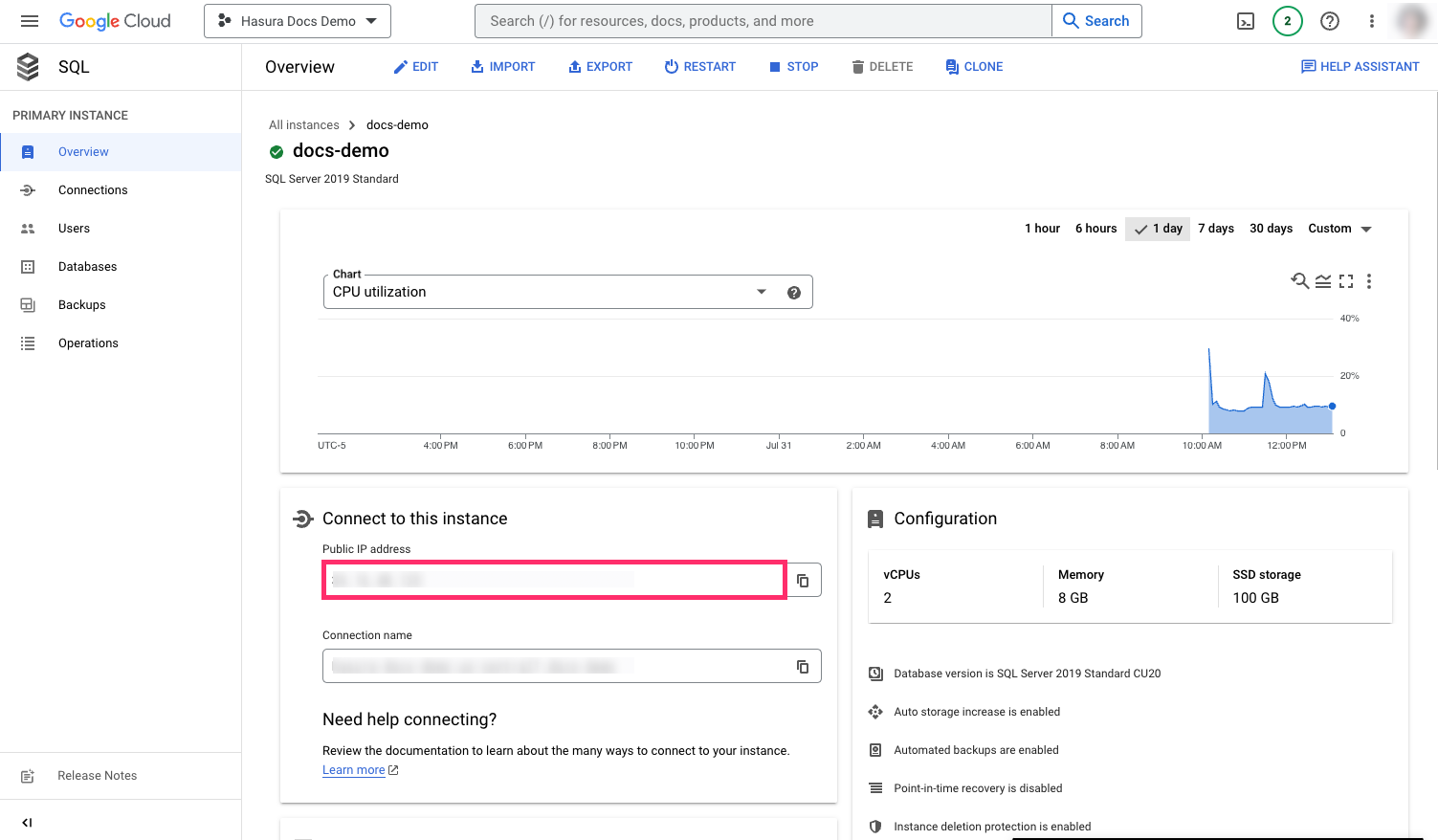Click the Users sidebar icon
This screenshot has height=840, width=1438.
coord(28,229)
